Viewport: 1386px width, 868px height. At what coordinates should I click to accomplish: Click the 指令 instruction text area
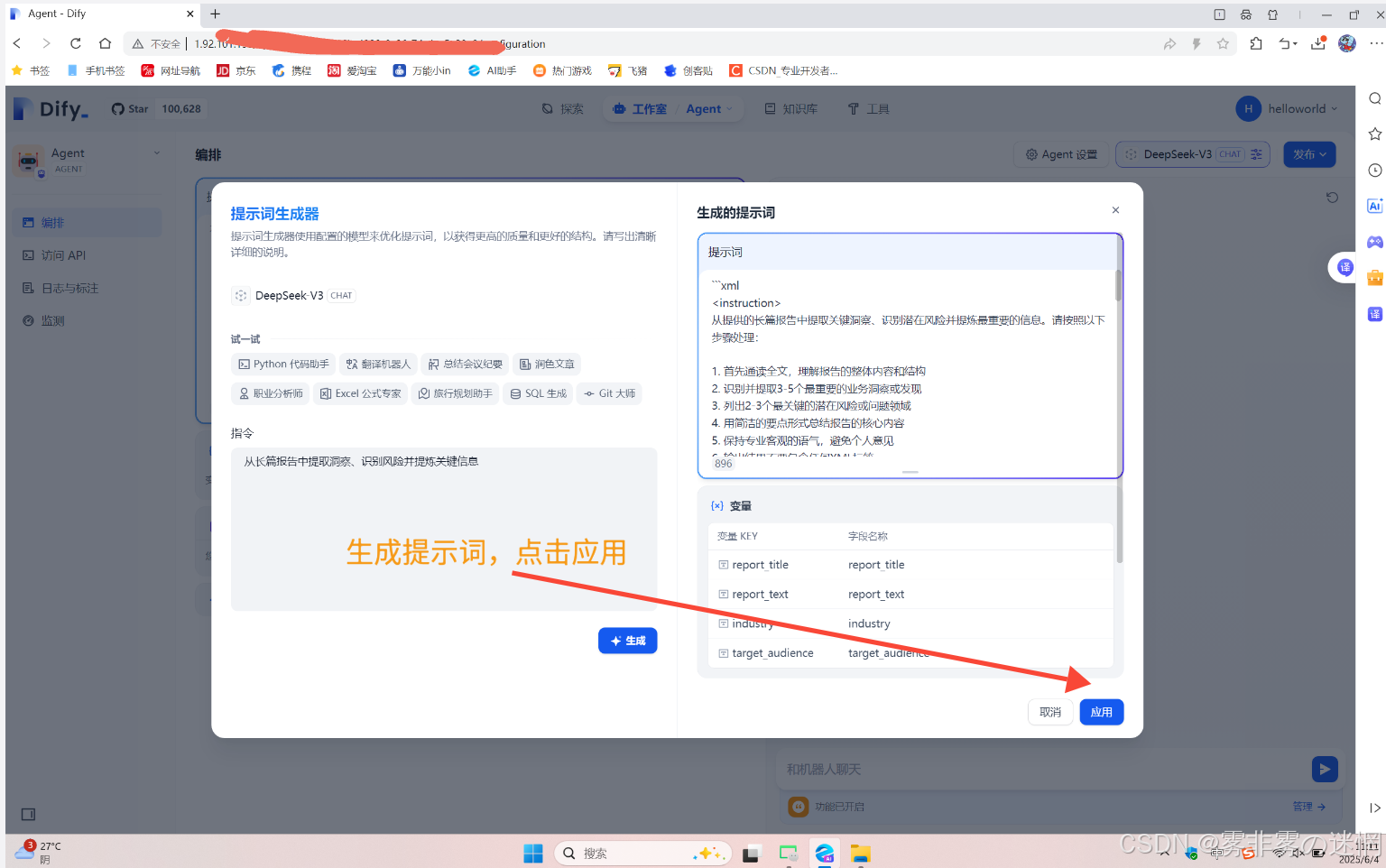coord(443,530)
